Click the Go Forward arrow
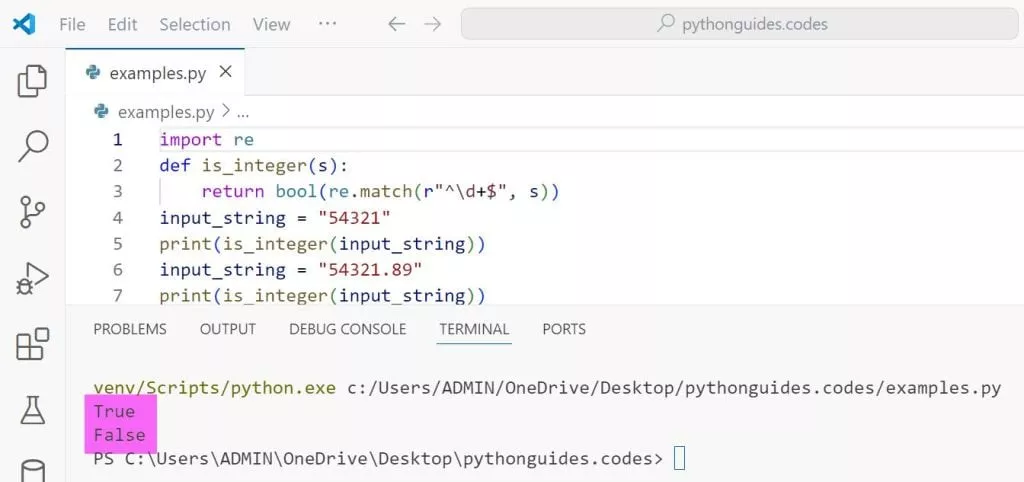The image size is (1024, 482). click(x=432, y=24)
